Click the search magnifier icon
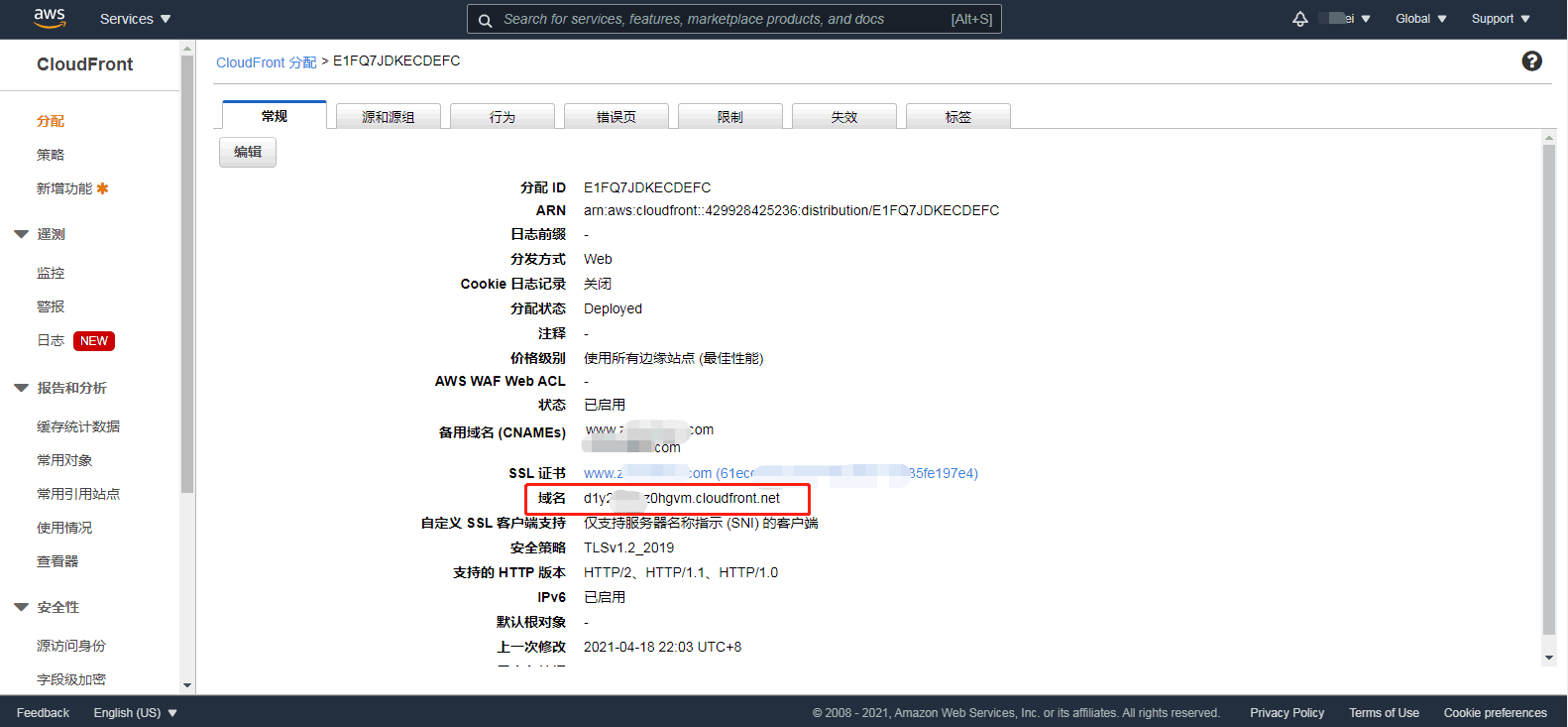The width and height of the screenshot is (1568, 727). [x=485, y=20]
